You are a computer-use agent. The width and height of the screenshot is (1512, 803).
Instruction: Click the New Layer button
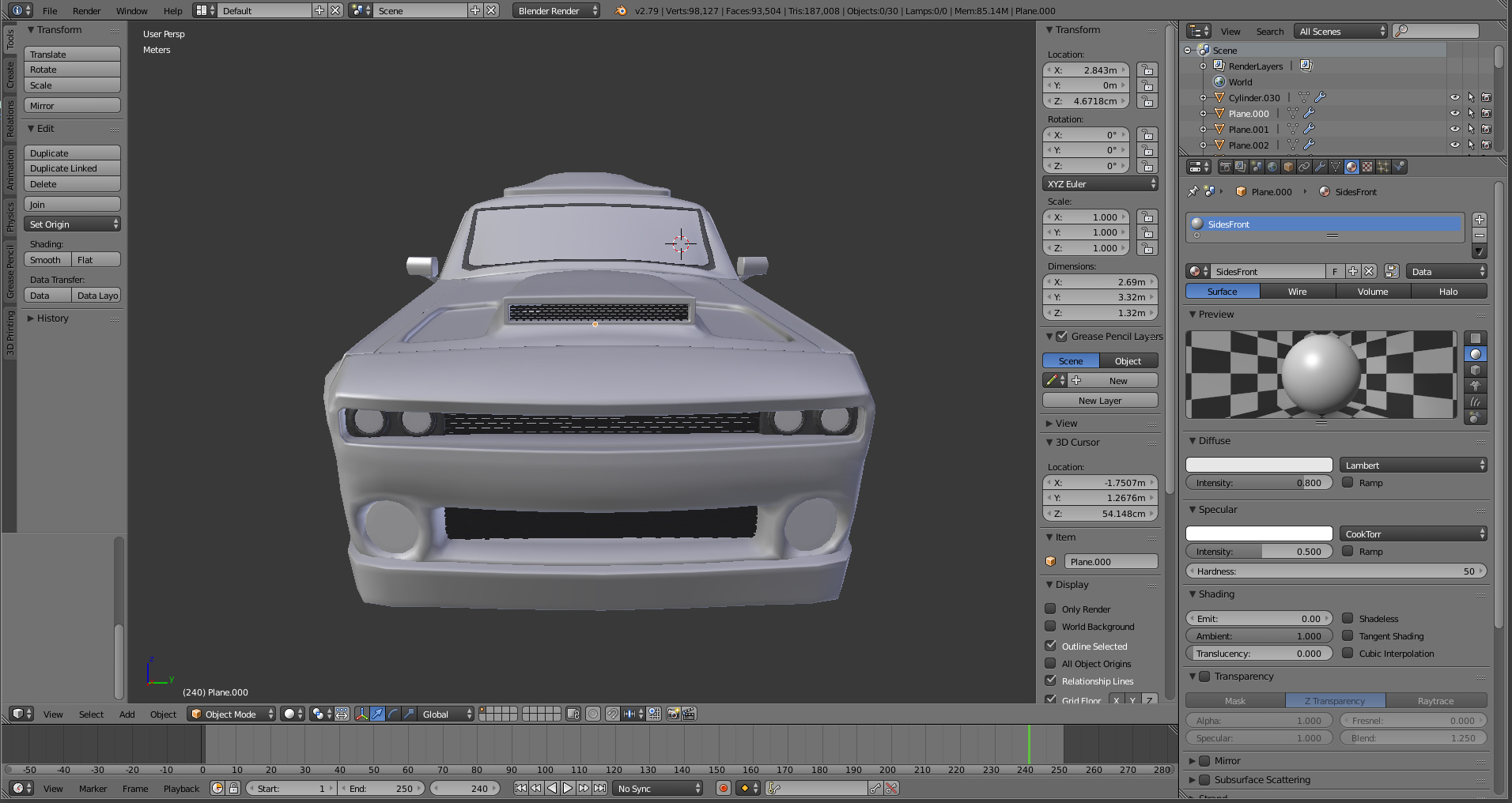point(1099,401)
